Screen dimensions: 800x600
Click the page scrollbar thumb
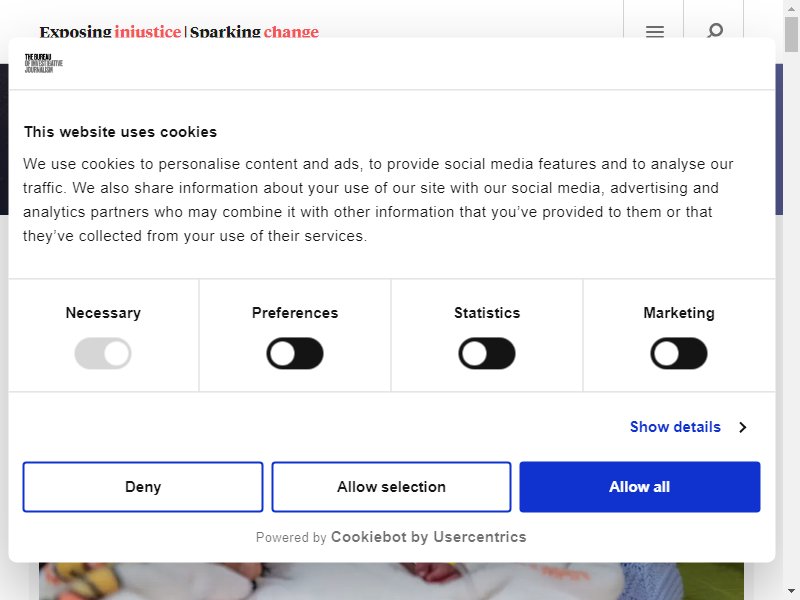click(x=791, y=35)
